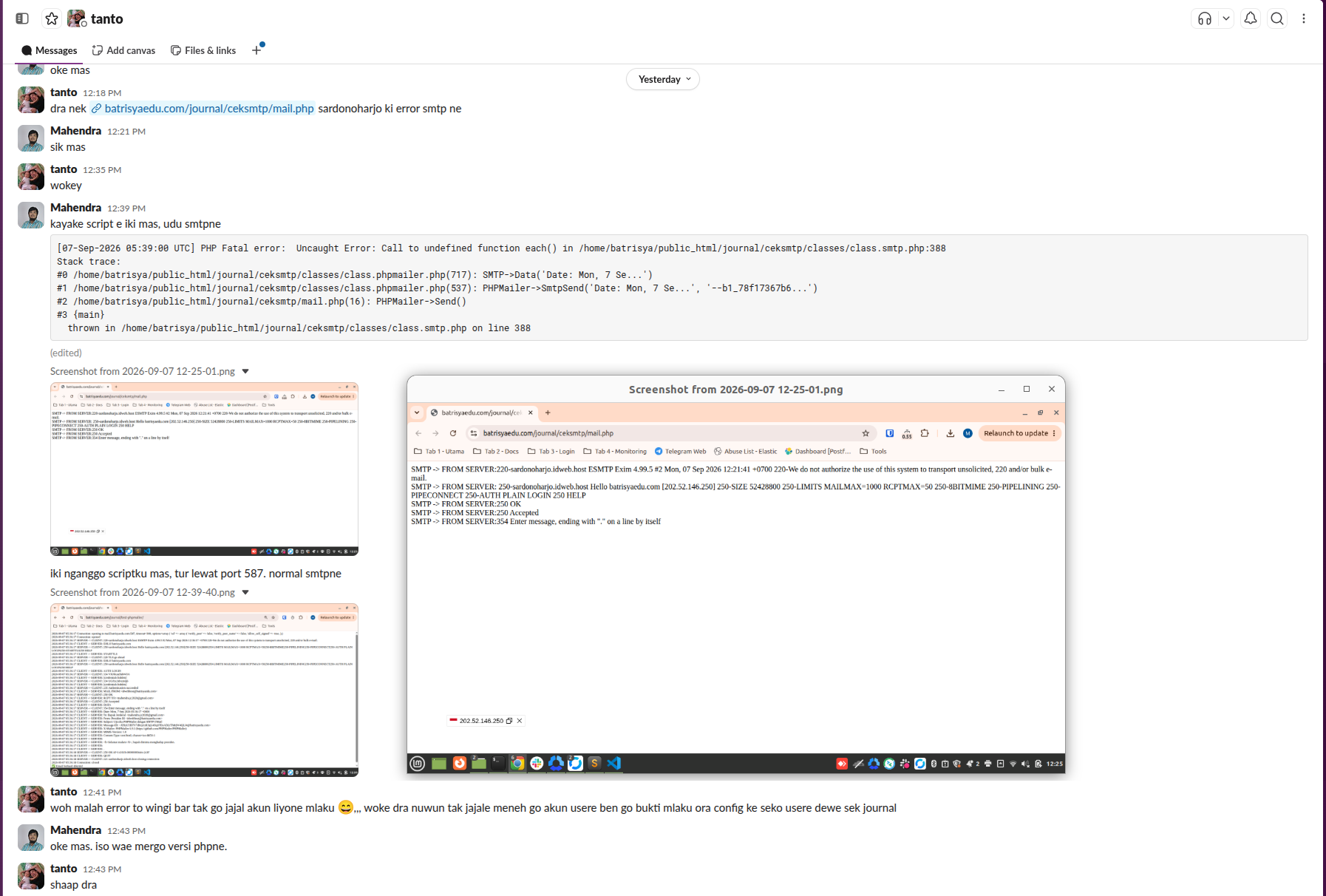Viewport: 1326px width, 896px height.
Task: Switch to Messages tab
Action: coord(49,50)
